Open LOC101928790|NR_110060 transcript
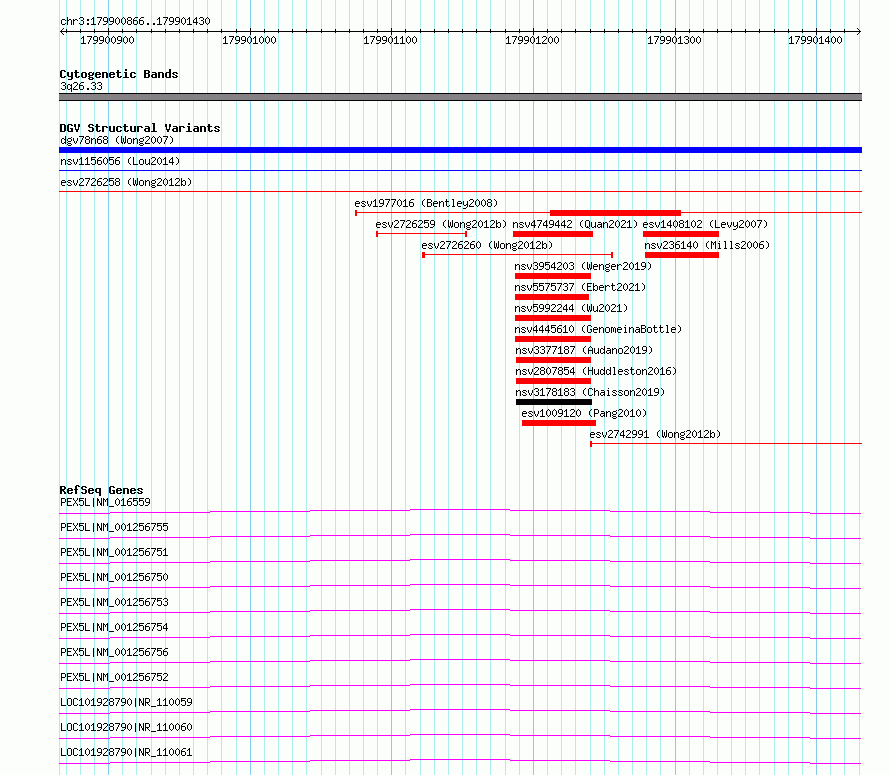Screen dimensions: 890x775 [x=126, y=727]
